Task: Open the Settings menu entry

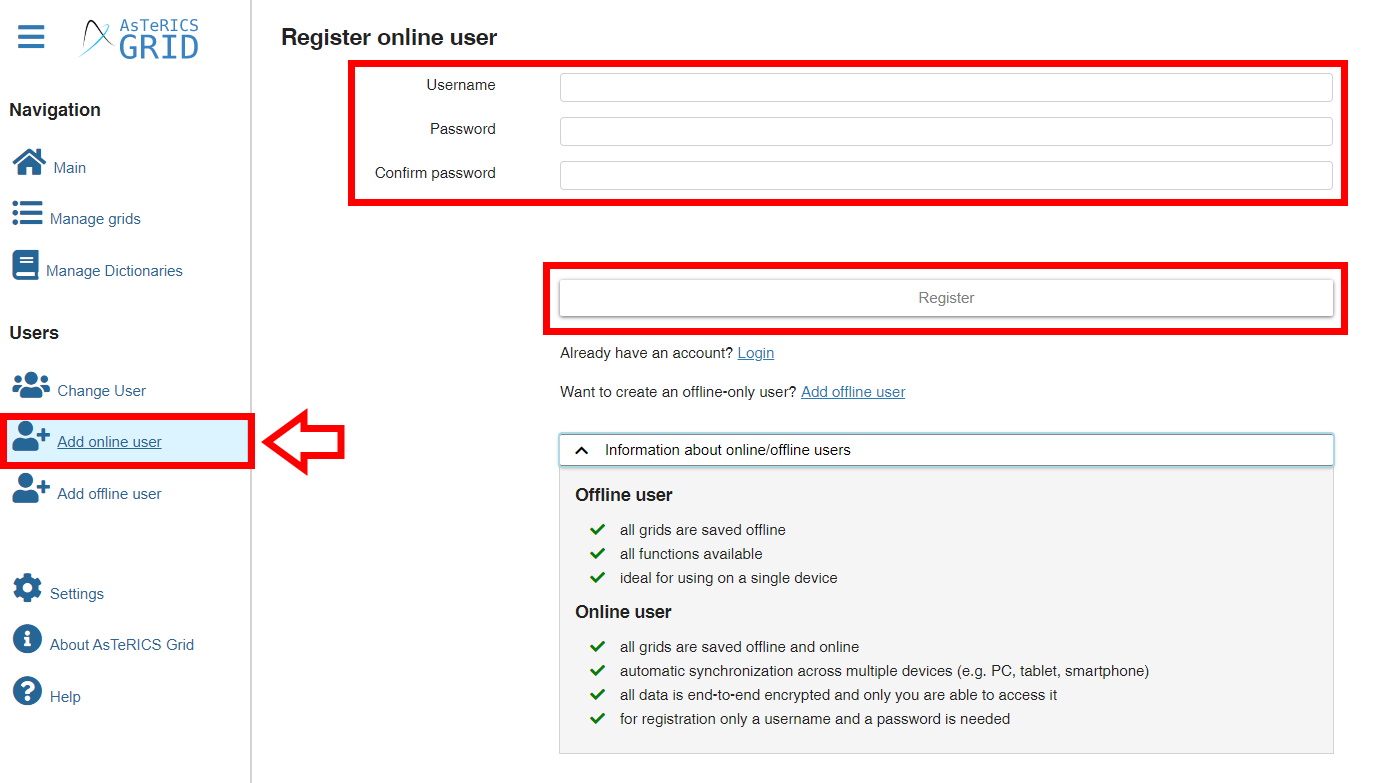Action: (77, 594)
